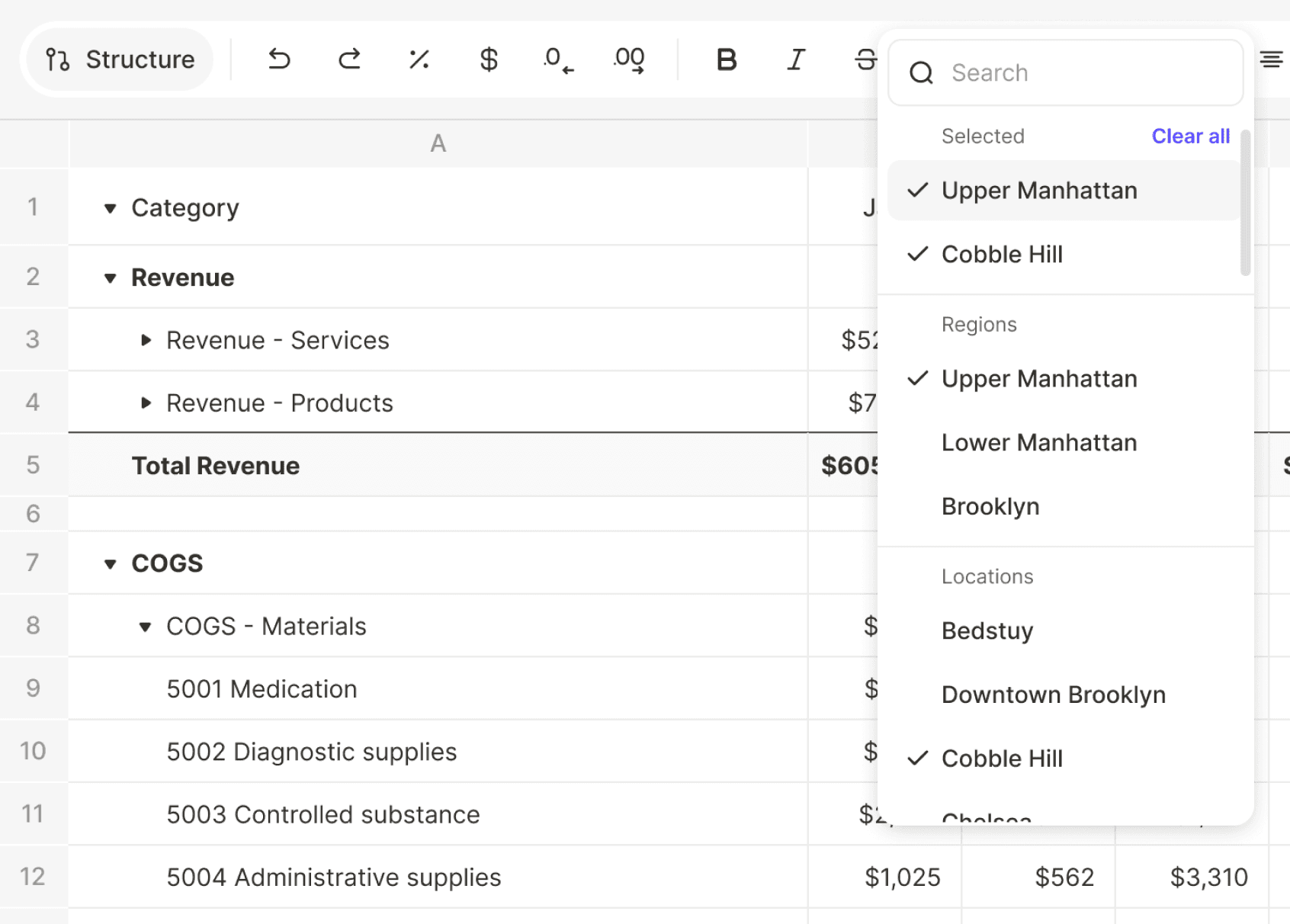Image resolution: width=1290 pixels, height=924 pixels.
Task: Collapse the COGS - Materials group
Action: click(x=145, y=627)
